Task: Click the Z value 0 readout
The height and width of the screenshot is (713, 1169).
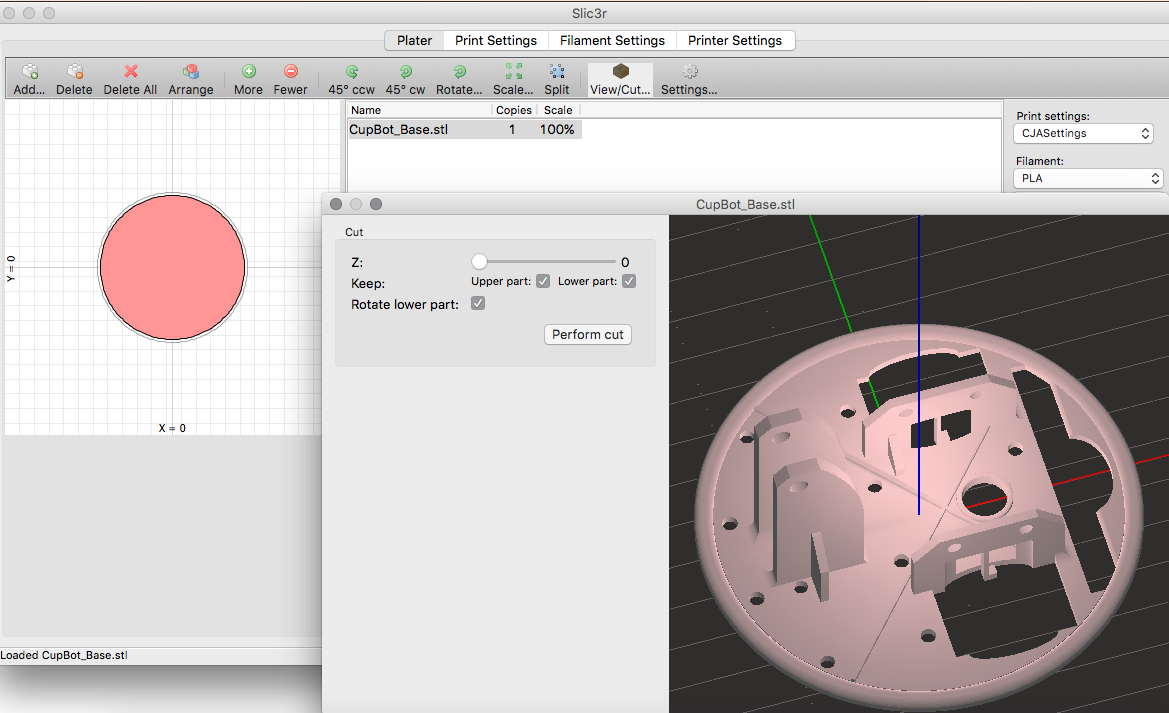Action: coord(625,263)
